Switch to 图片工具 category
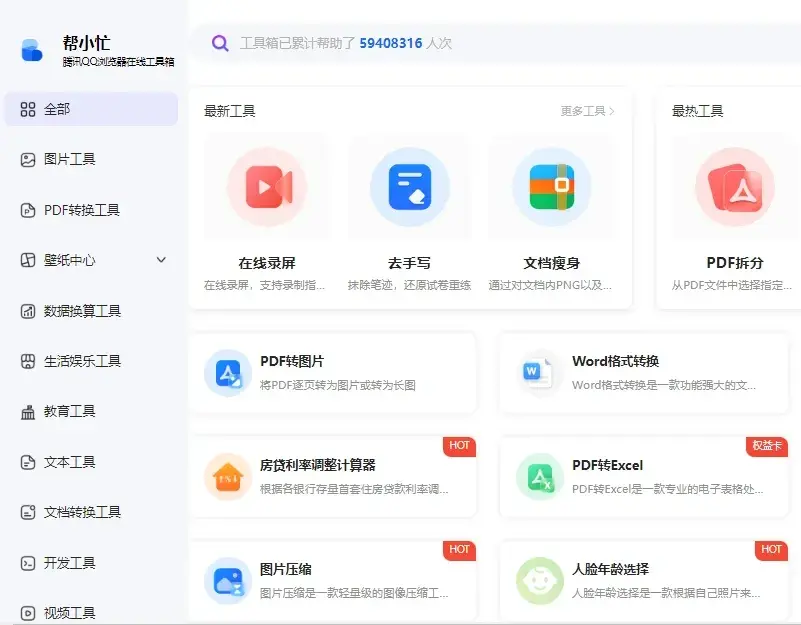 (70, 159)
